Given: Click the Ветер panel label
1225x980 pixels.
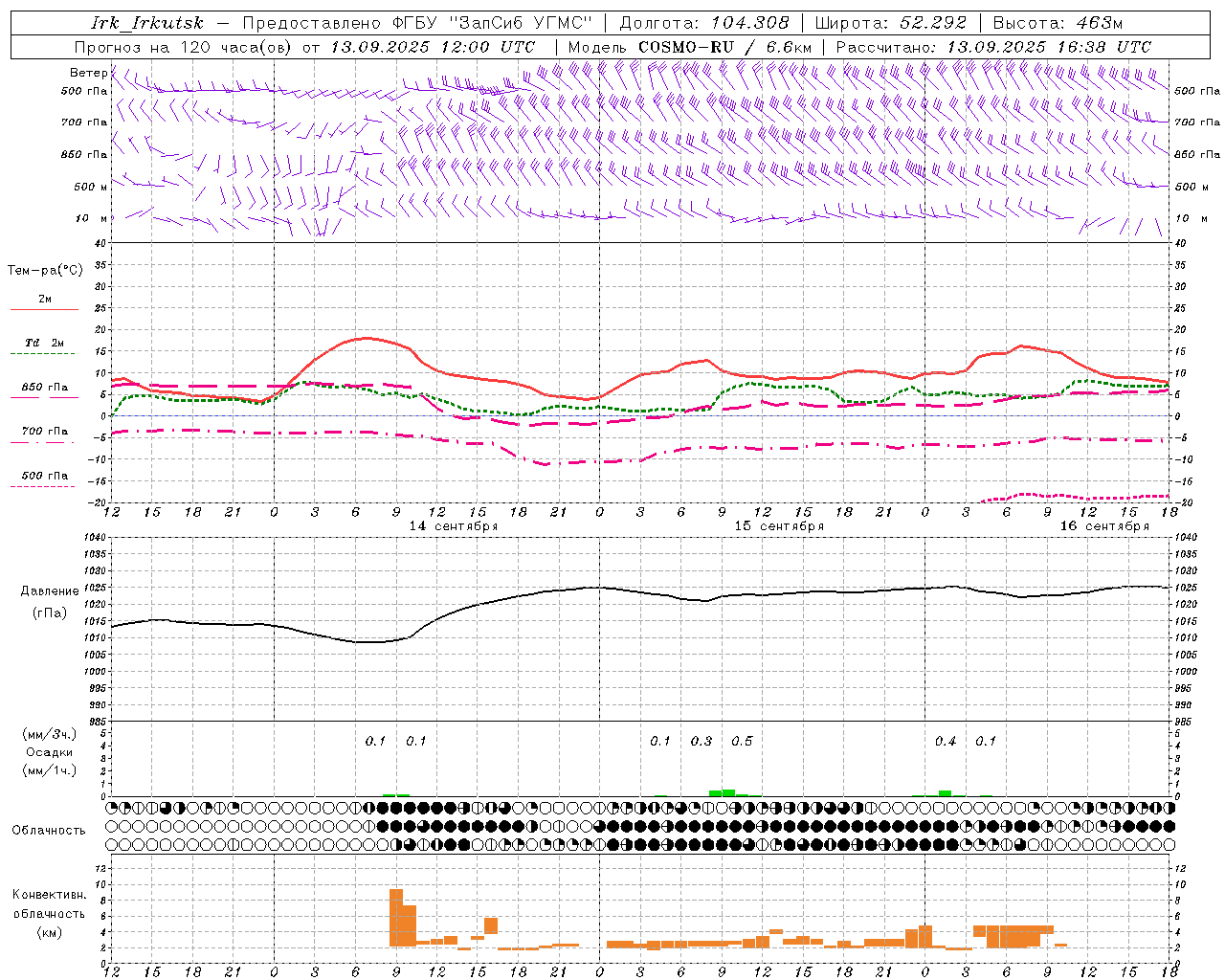Looking at the screenshot, I should point(89,73).
